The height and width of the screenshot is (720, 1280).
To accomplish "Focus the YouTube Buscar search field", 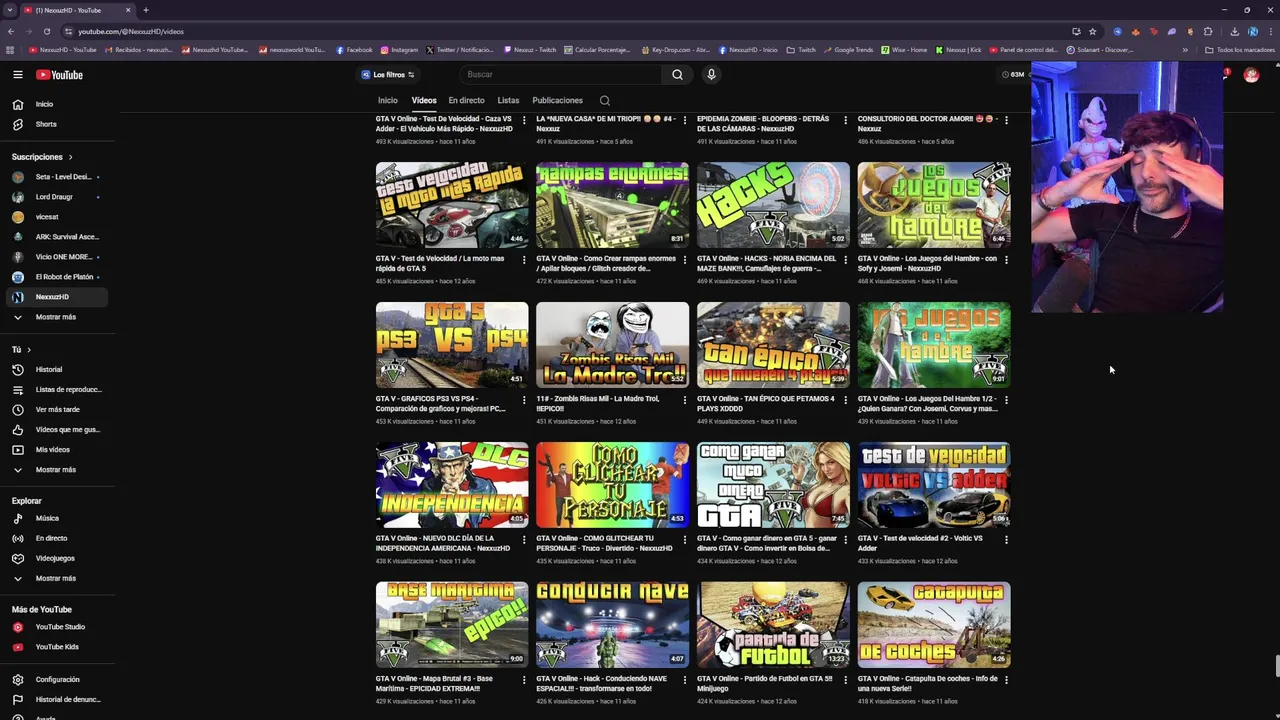I will click(560, 75).
